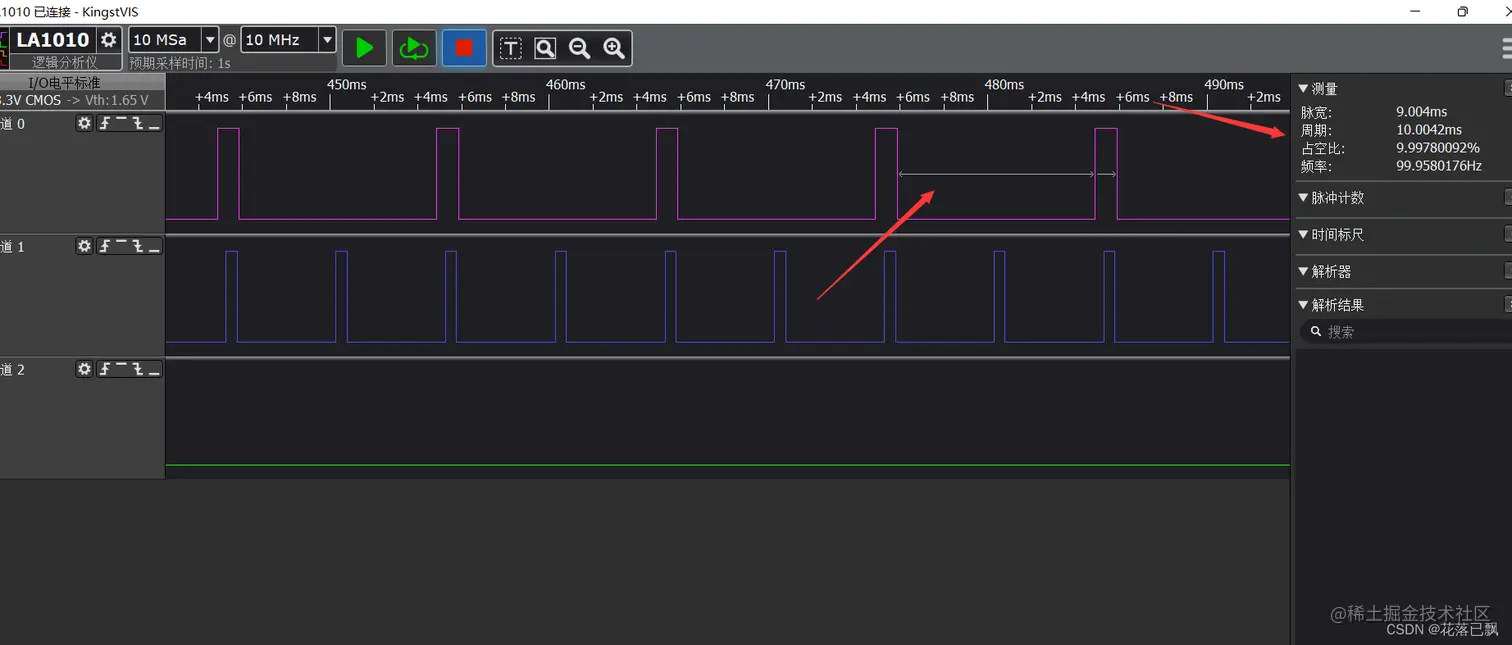Collapse the 脉冲计数 pulse count section

coord(1303,198)
